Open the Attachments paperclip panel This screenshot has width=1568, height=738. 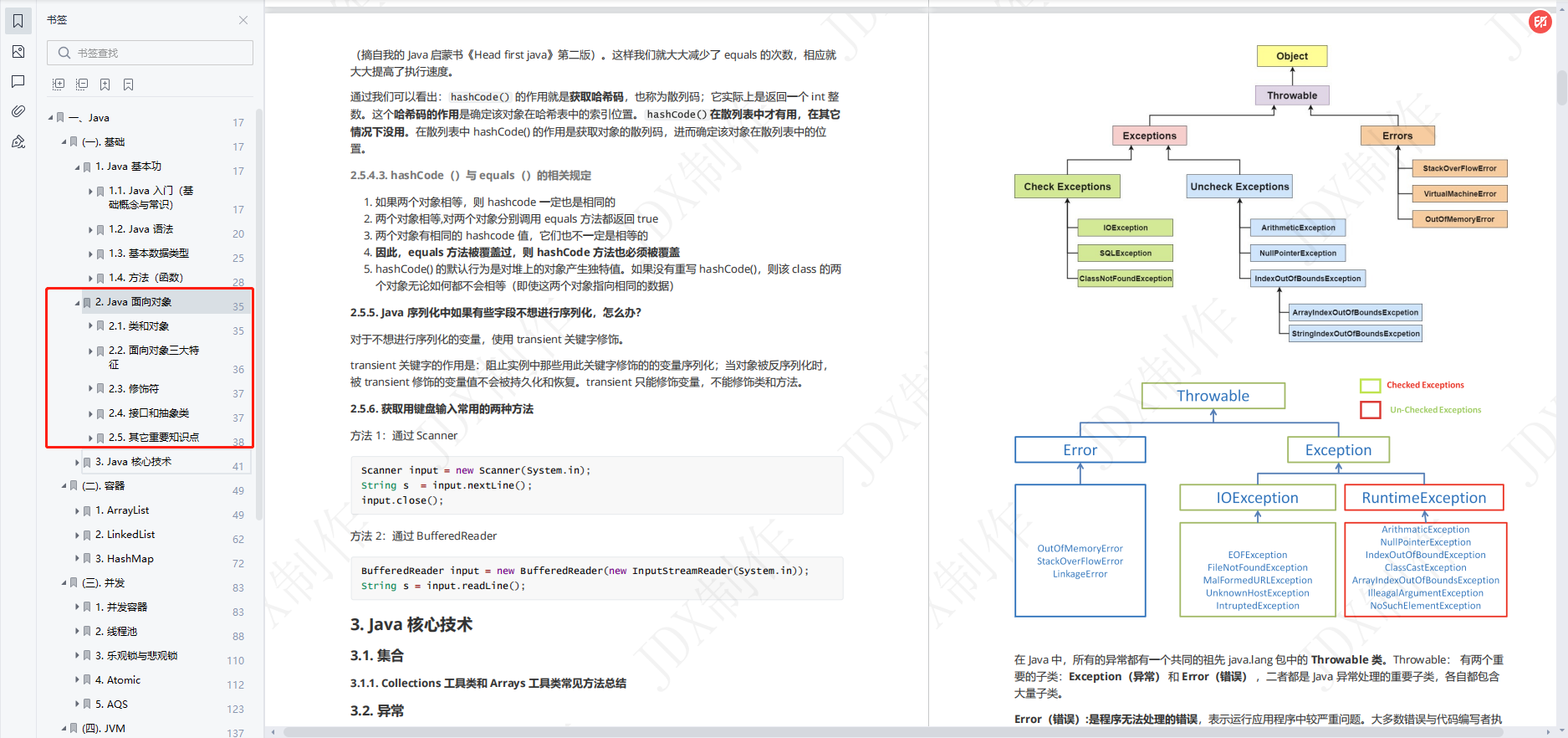coord(18,111)
